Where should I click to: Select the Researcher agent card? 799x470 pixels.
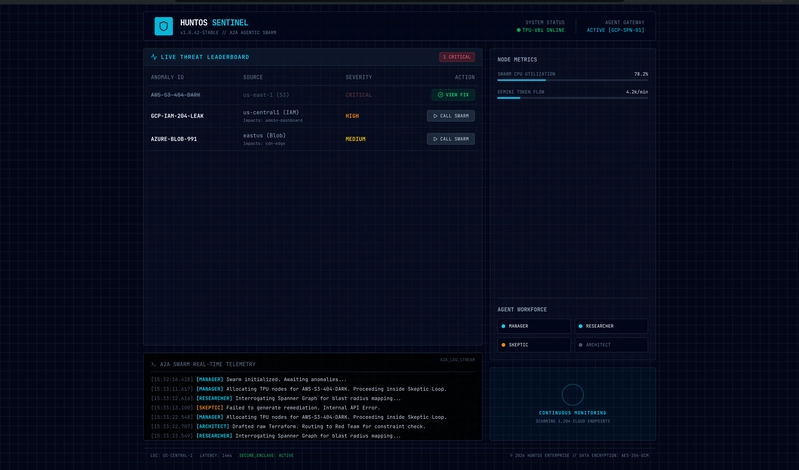[611, 326]
